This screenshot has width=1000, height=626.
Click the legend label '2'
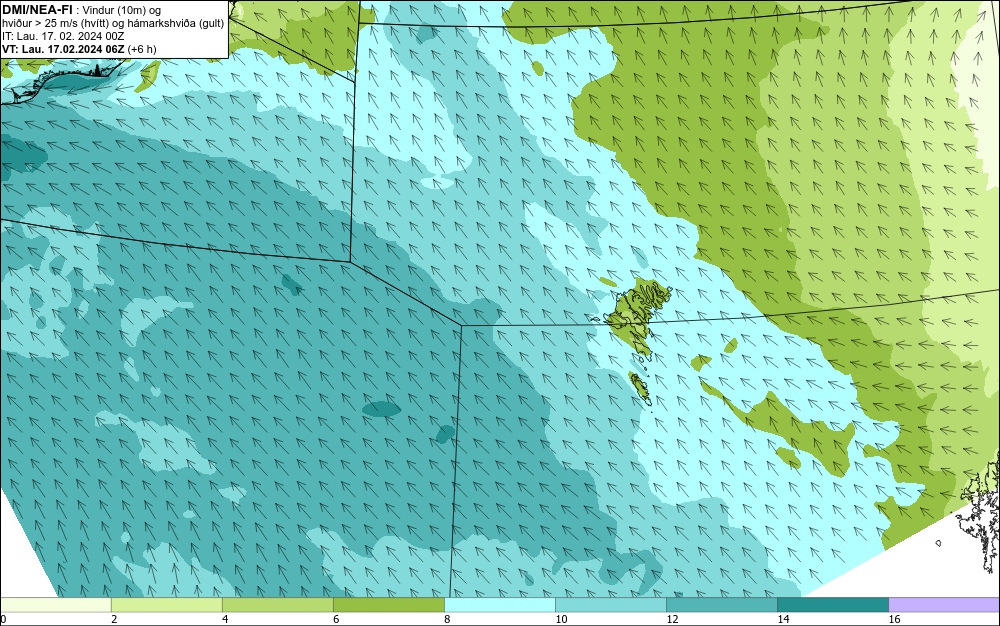tap(114, 619)
